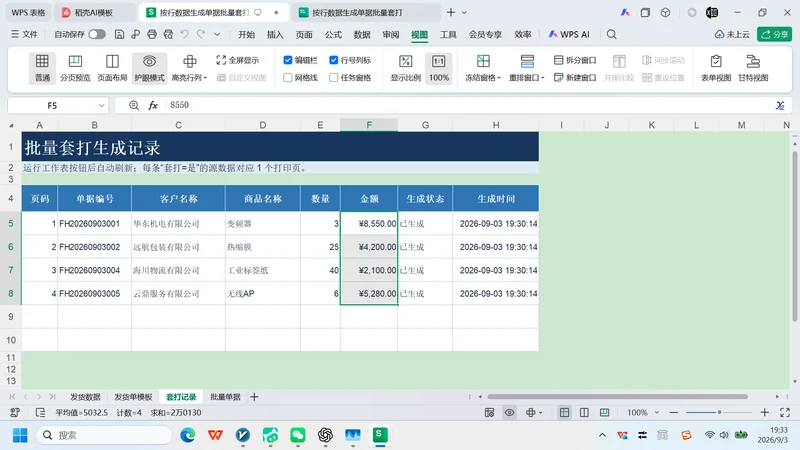Open the File (文件) menu
The image size is (800, 450).
point(24,34)
